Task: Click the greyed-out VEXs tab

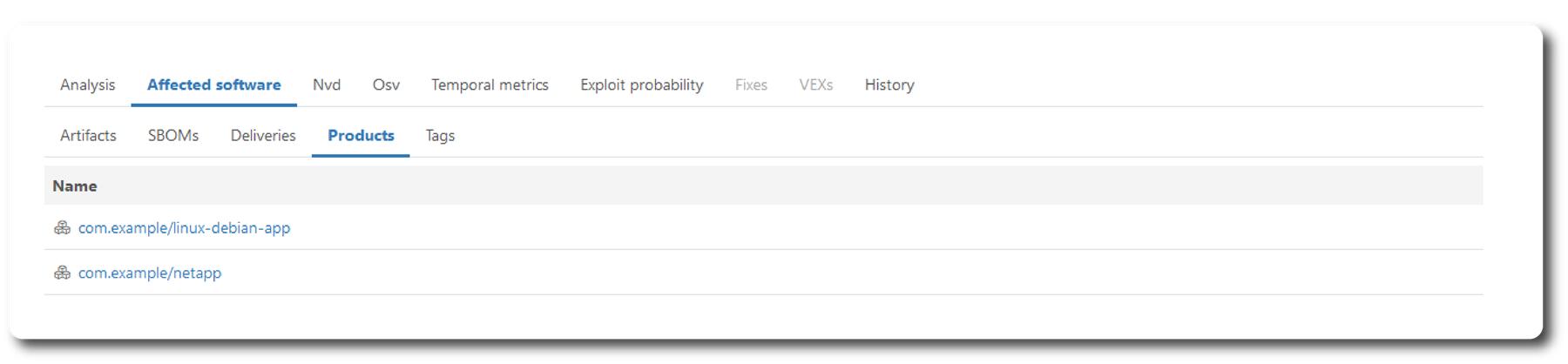Action: pos(815,85)
